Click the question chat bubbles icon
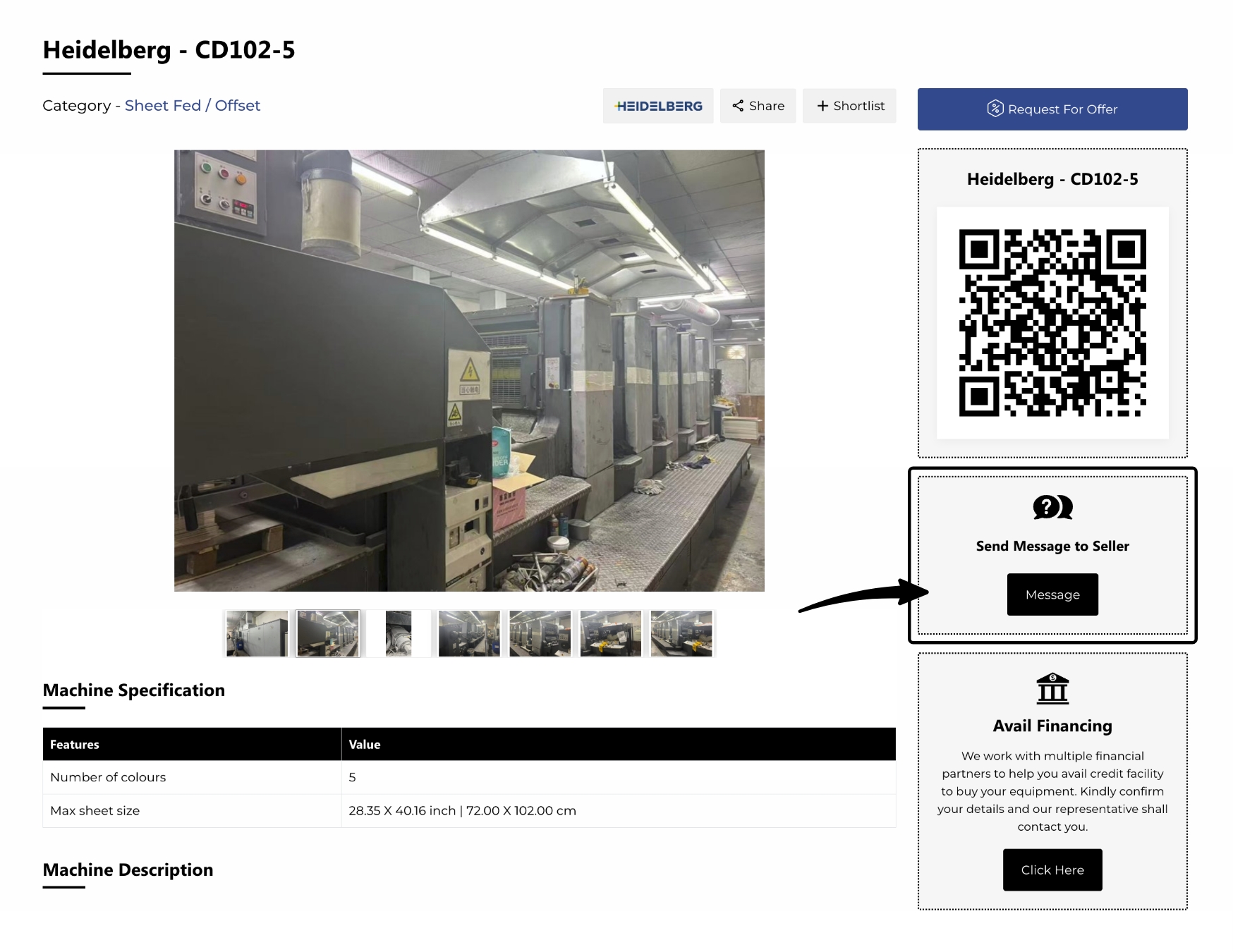Viewport: 1233px width, 952px height. (1052, 507)
